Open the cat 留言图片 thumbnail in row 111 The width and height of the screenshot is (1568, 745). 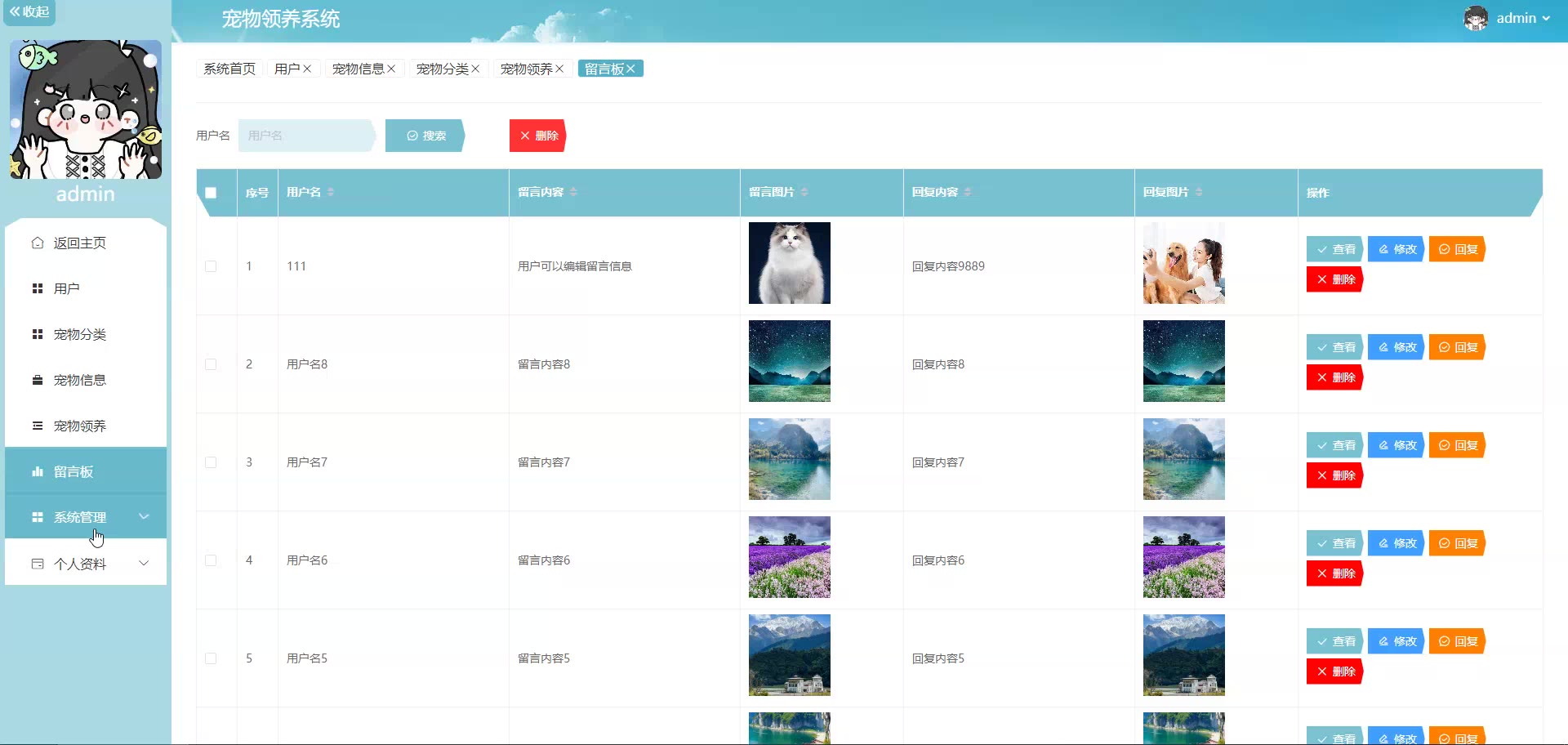point(790,263)
